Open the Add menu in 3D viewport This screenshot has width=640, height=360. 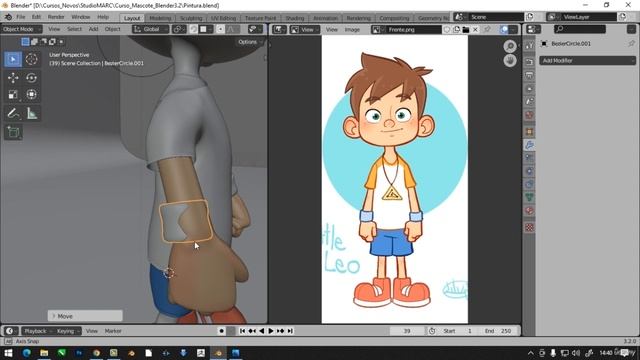point(93,29)
